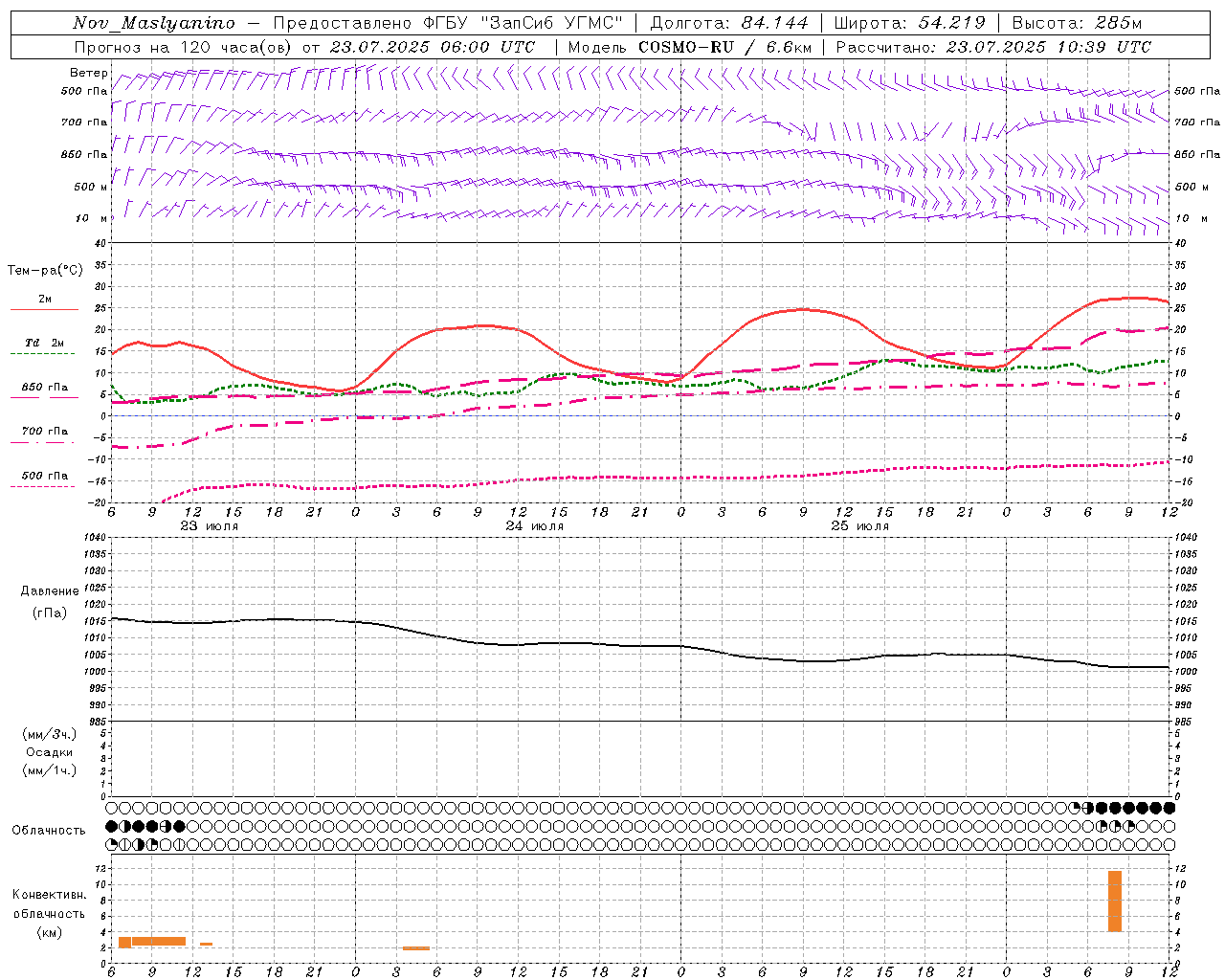The width and height of the screenshot is (1225, 980).
Task: Select the Модель COSMO-RU / 6.6км label
Action: point(690,47)
